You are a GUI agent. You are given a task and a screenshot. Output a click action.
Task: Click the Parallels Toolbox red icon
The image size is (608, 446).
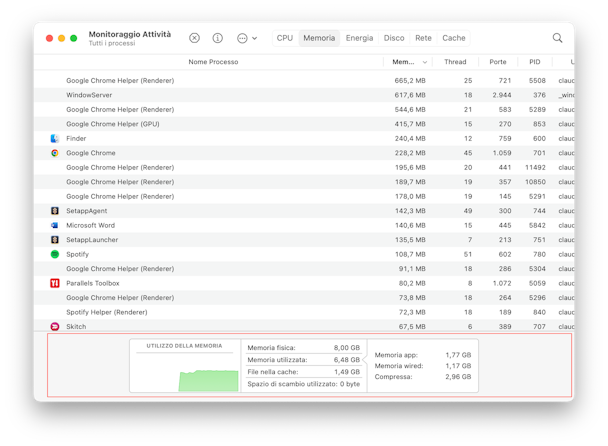pos(55,283)
